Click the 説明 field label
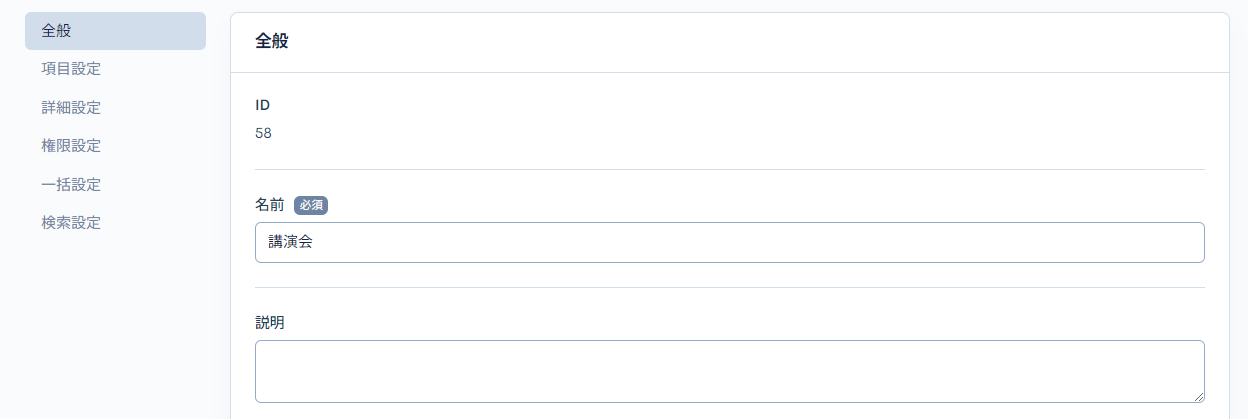The width and height of the screenshot is (1248, 419). click(270, 323)
